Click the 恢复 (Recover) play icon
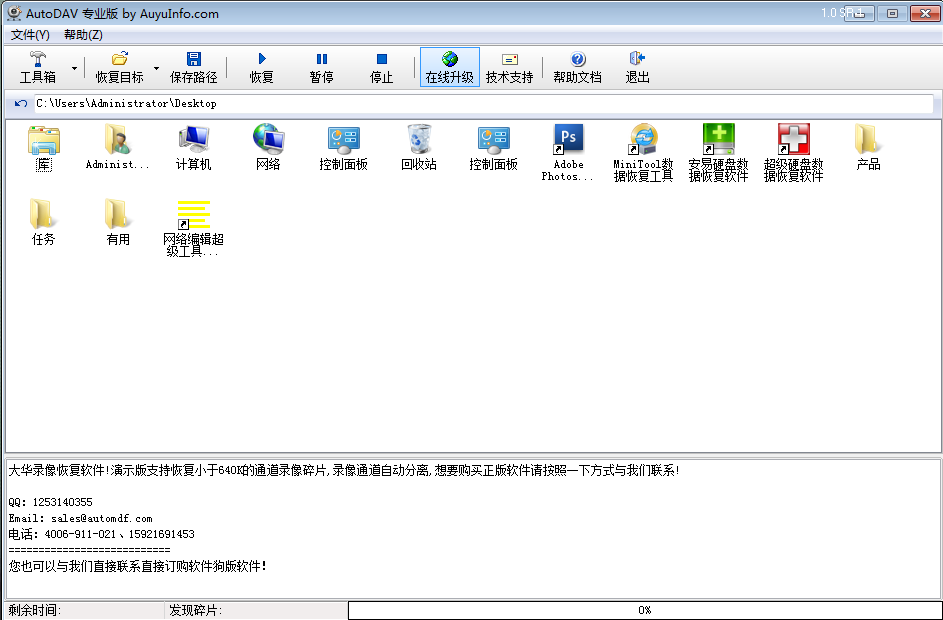The image size is (943, 620). click(x=262, y=60)
